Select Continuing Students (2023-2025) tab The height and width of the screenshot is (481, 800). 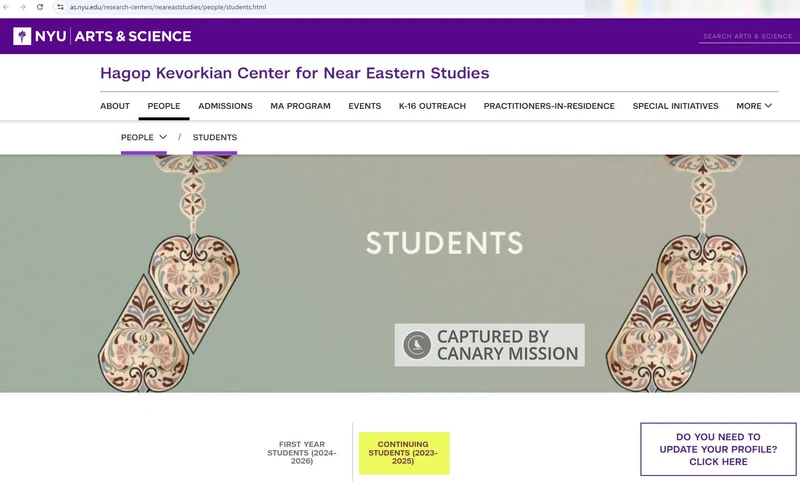pyautogui.click(x=404, y=453)
